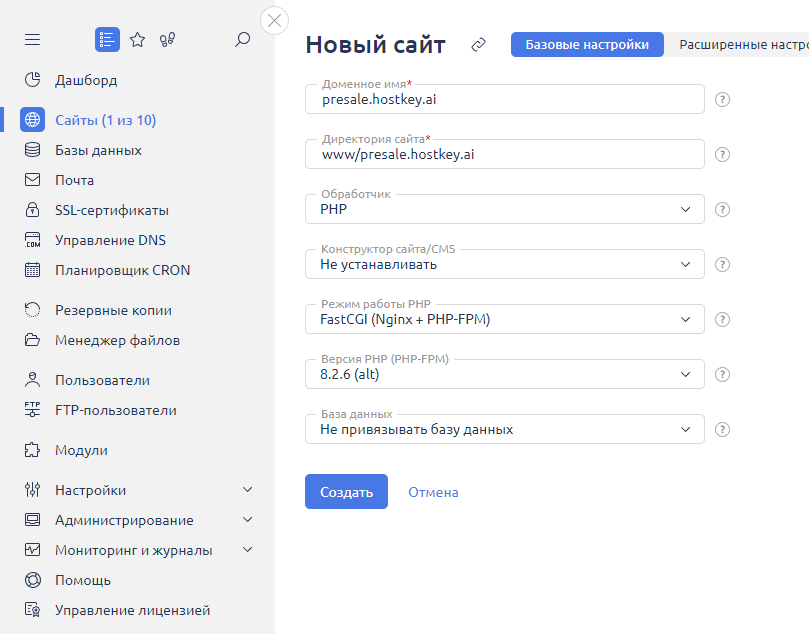The image size is (809, 634).
Task: Copy link icon next to Новый сайт
Action: (479, 45)
